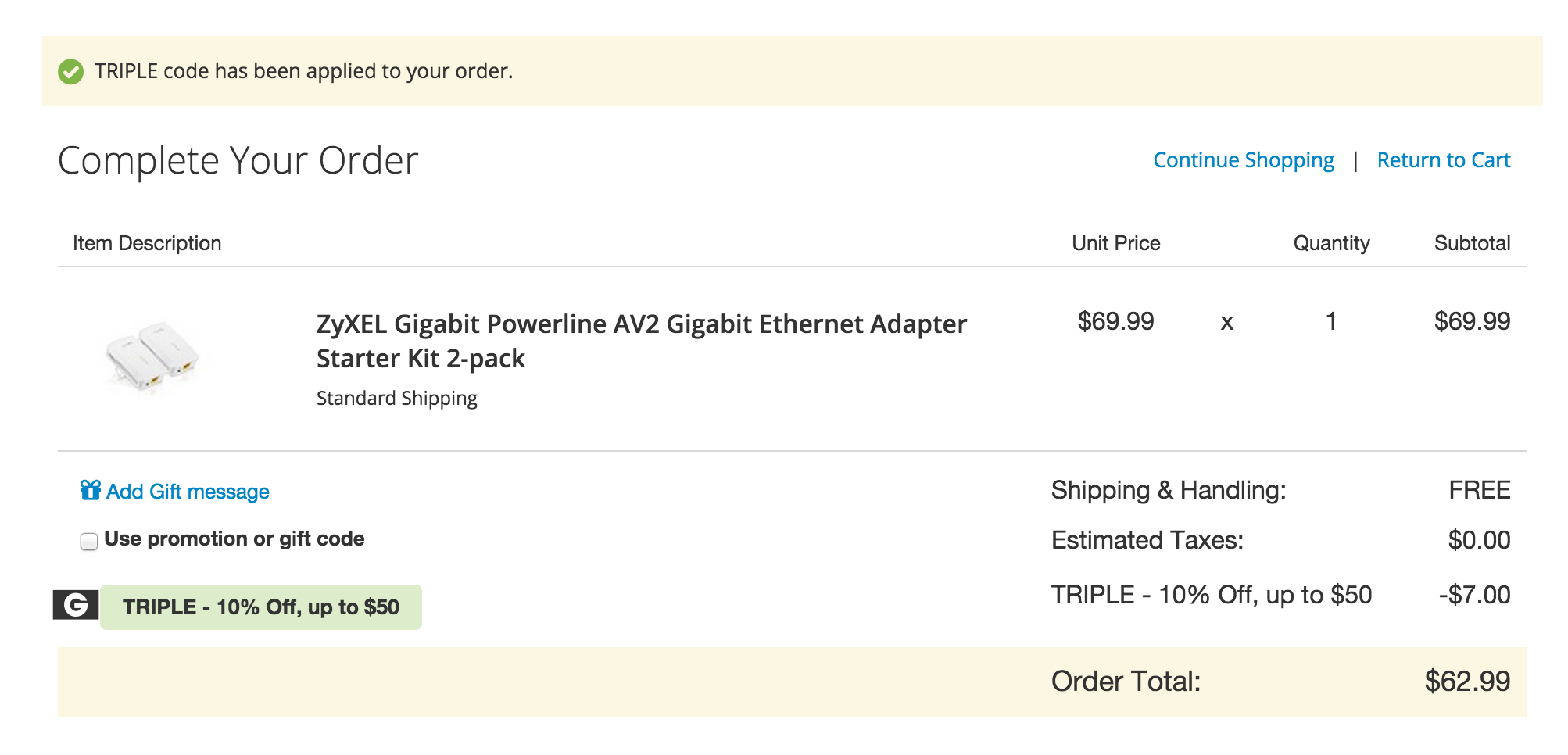Click the black G coupon provider icon

pyautogui.click(x=74, y=606)
